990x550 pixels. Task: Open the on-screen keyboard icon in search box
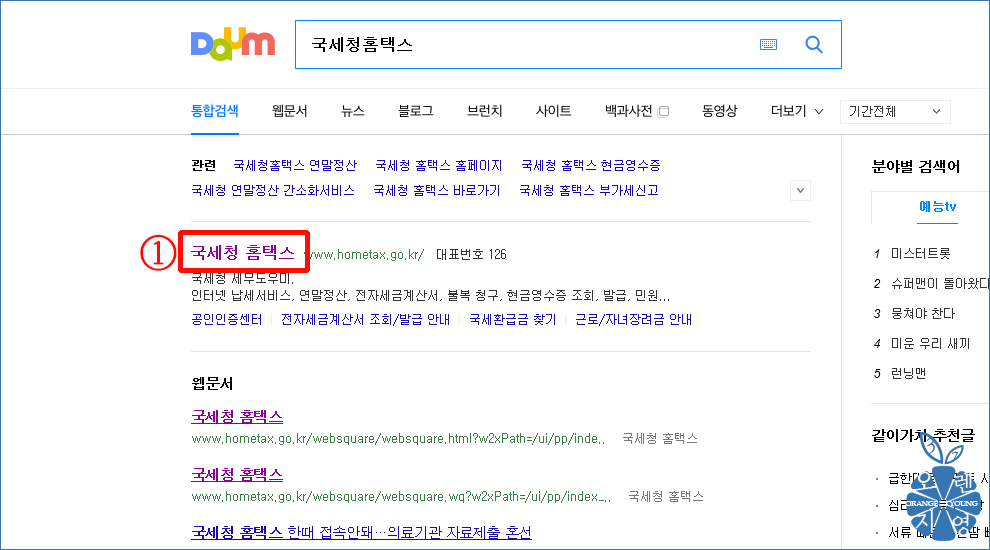coord(768,44)
